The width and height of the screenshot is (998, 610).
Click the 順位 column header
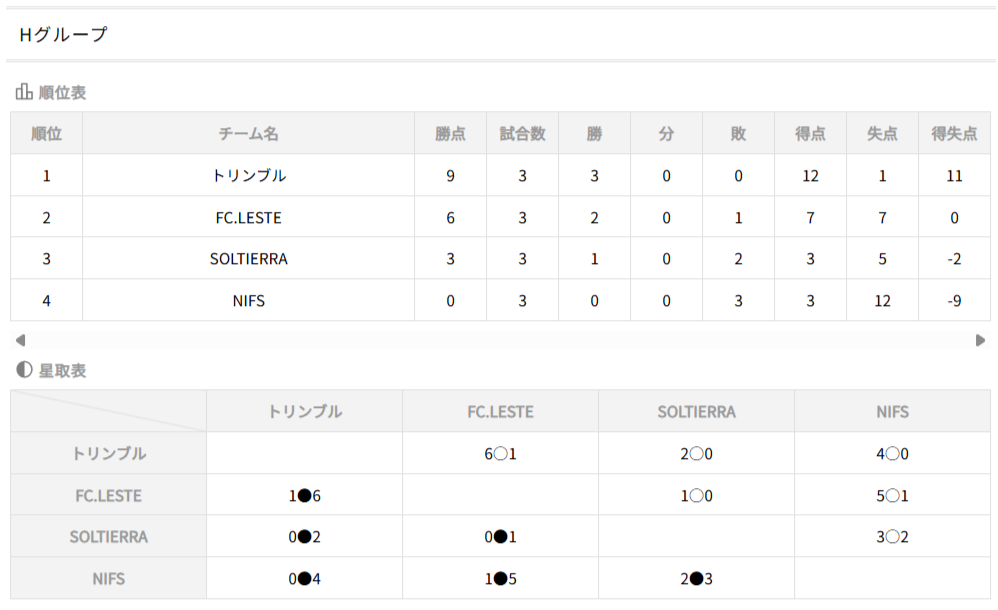[46, 133]
